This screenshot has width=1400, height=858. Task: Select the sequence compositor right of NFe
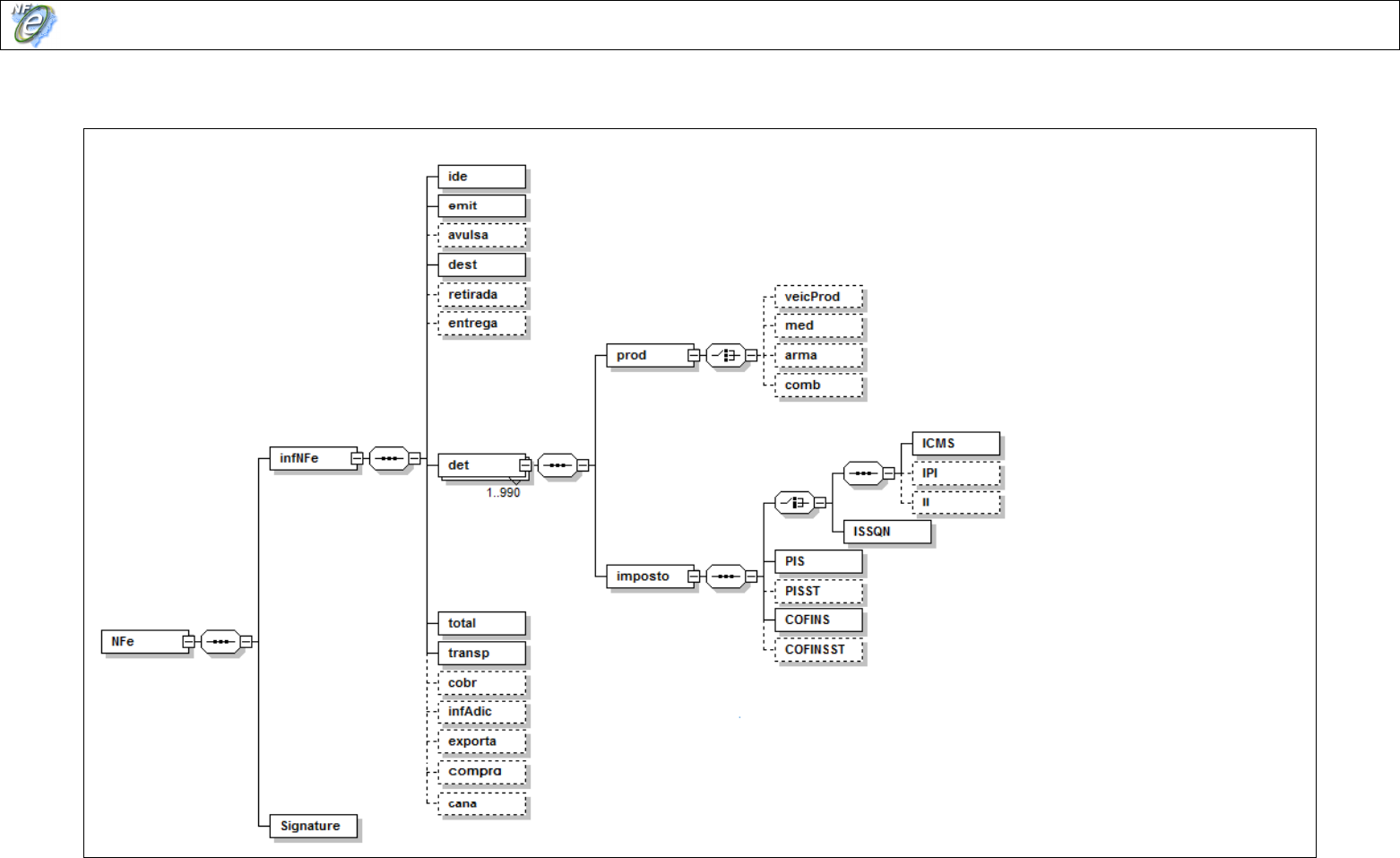pos(220,642)
